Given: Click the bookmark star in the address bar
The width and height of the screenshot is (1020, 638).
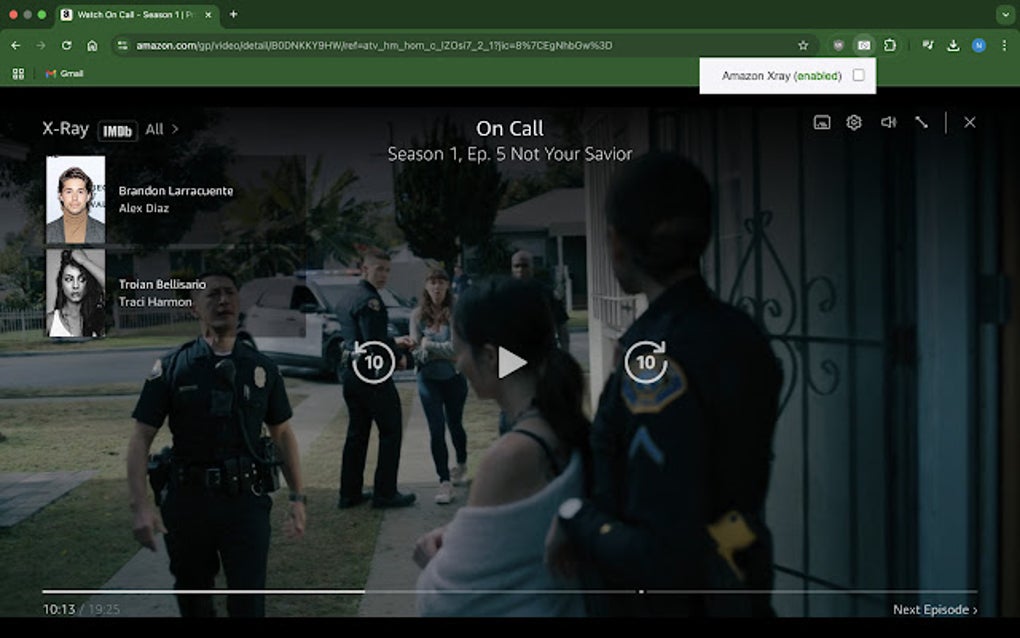Looking at the screenshot, I should (x=801, y=45).
